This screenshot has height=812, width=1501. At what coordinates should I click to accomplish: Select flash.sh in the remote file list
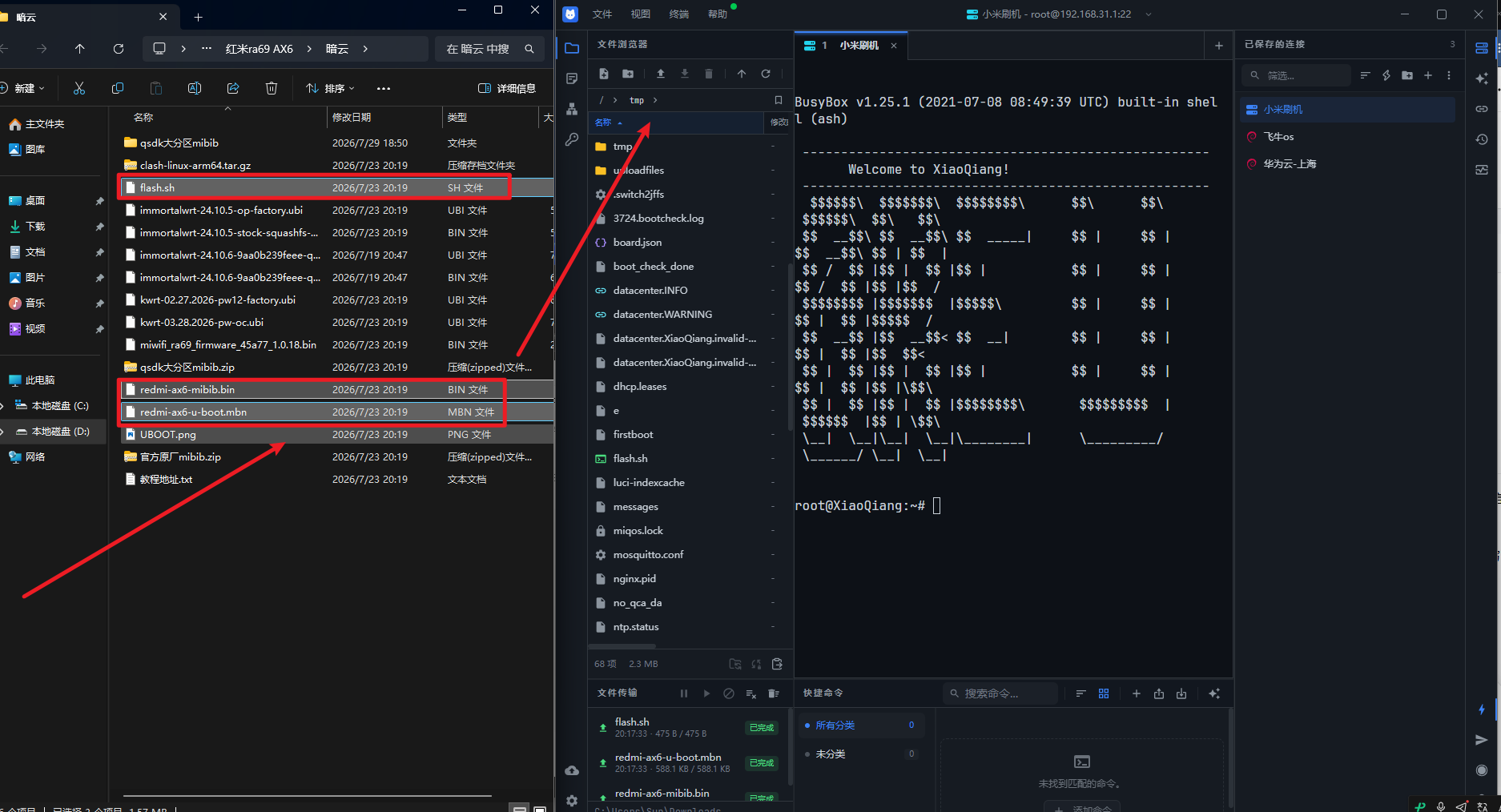click(689, 459)
